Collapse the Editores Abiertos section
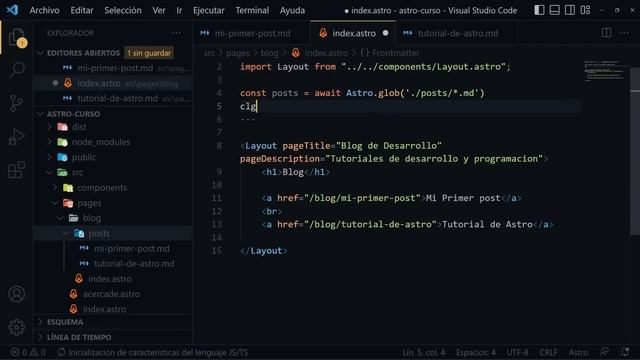 point(40,53)
